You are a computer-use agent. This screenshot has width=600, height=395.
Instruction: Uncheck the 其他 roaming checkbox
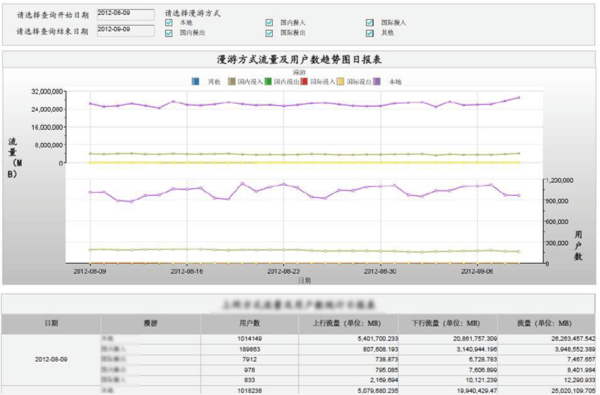pos(370,33)
